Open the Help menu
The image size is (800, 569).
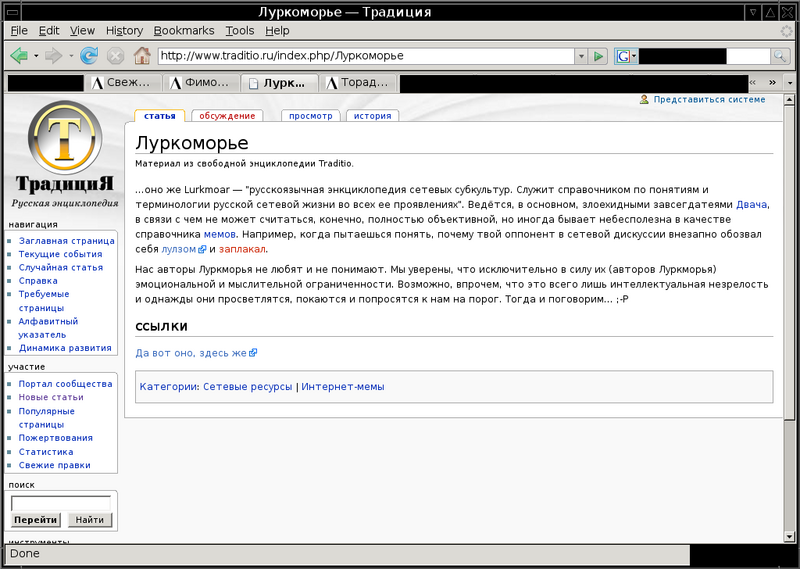click(277, 31)
